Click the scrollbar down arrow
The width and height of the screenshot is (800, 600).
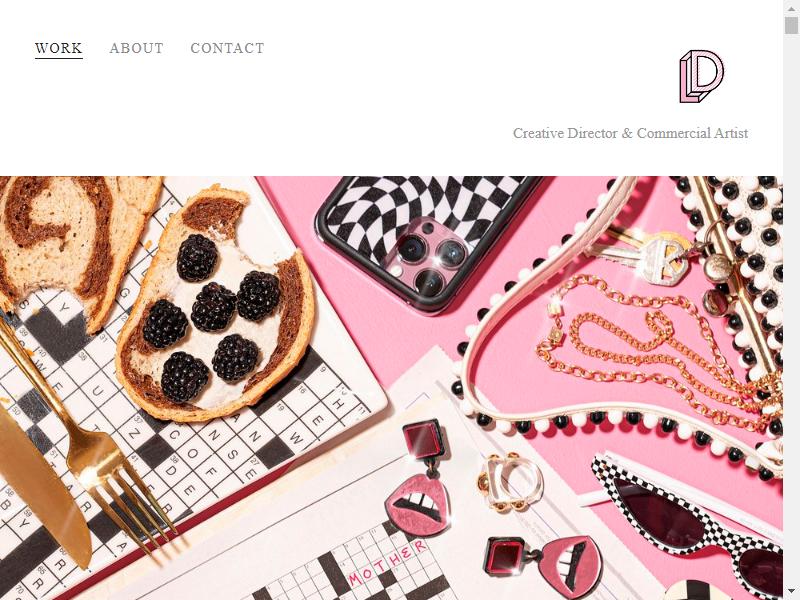click(791, 592)
